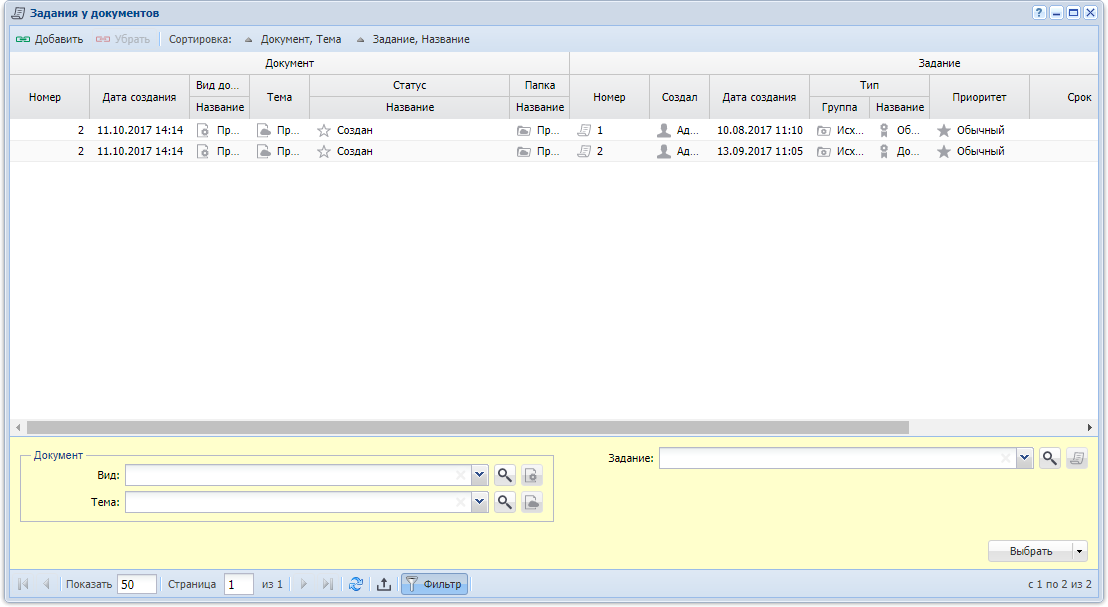Edit the Показать page size field
This screenshot has height=607, width=1108.
point(136,584)
